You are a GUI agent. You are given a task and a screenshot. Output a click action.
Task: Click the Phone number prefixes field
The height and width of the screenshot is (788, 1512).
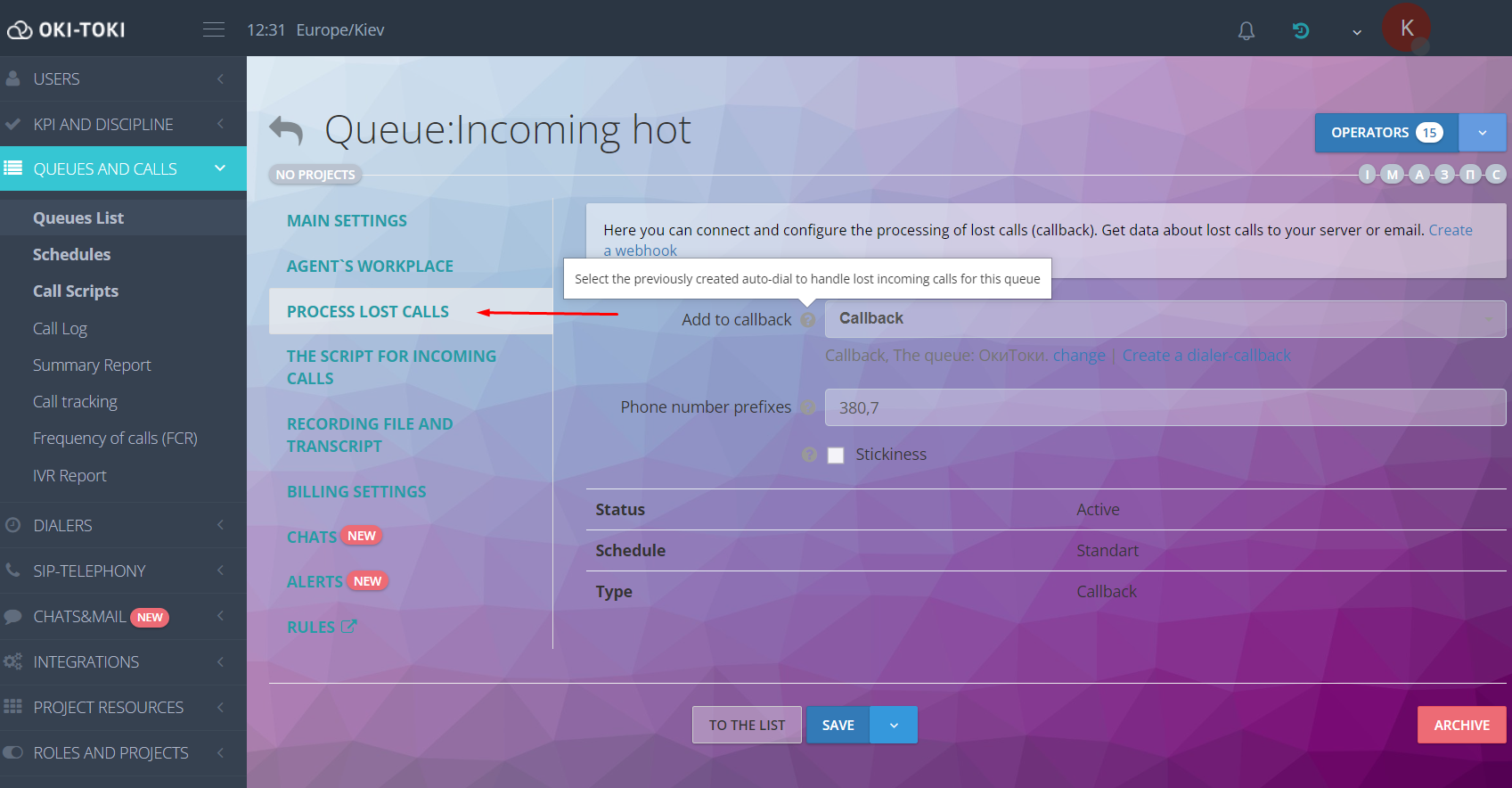click(1165, 407)
